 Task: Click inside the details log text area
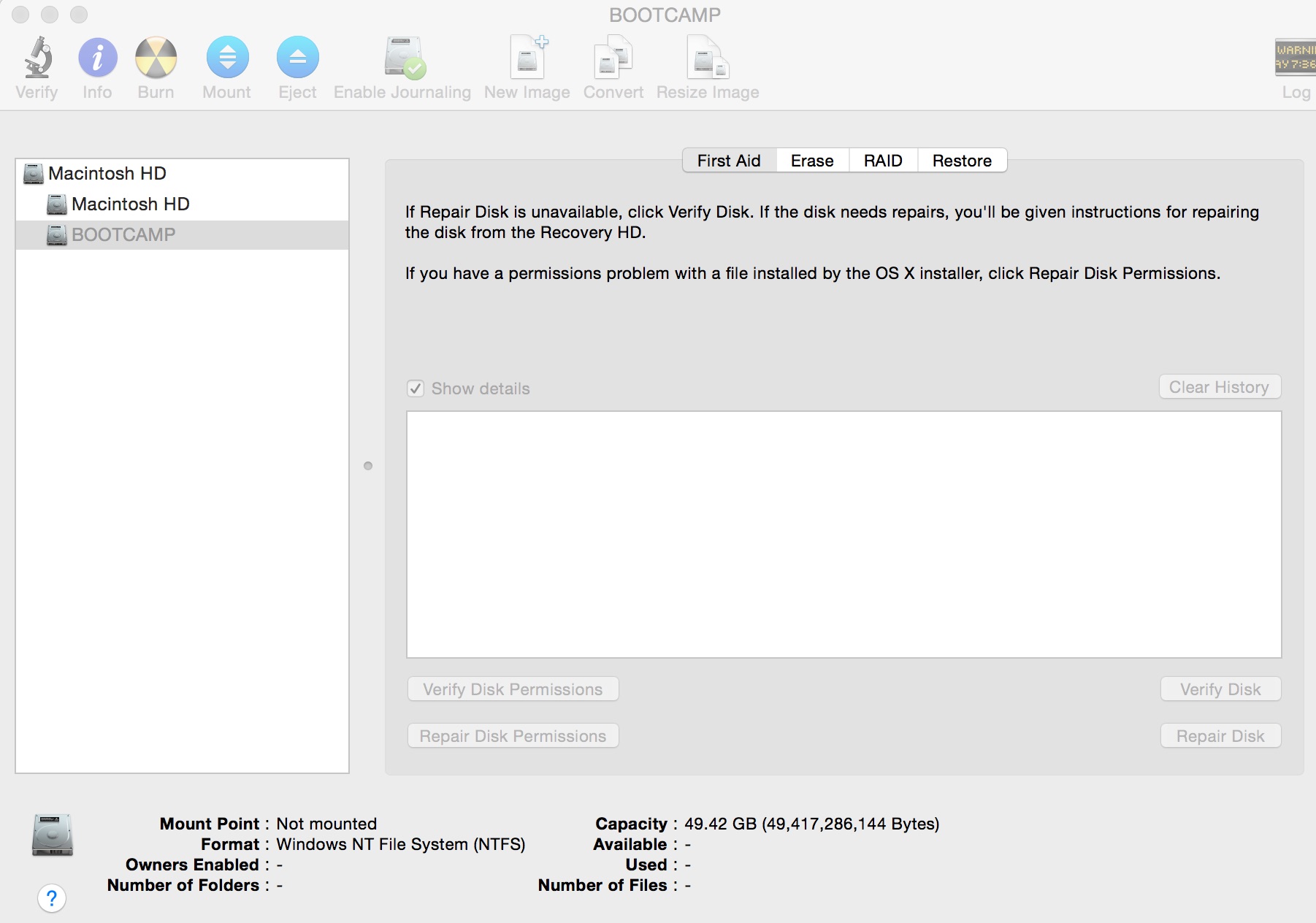(x=843, y=535)
